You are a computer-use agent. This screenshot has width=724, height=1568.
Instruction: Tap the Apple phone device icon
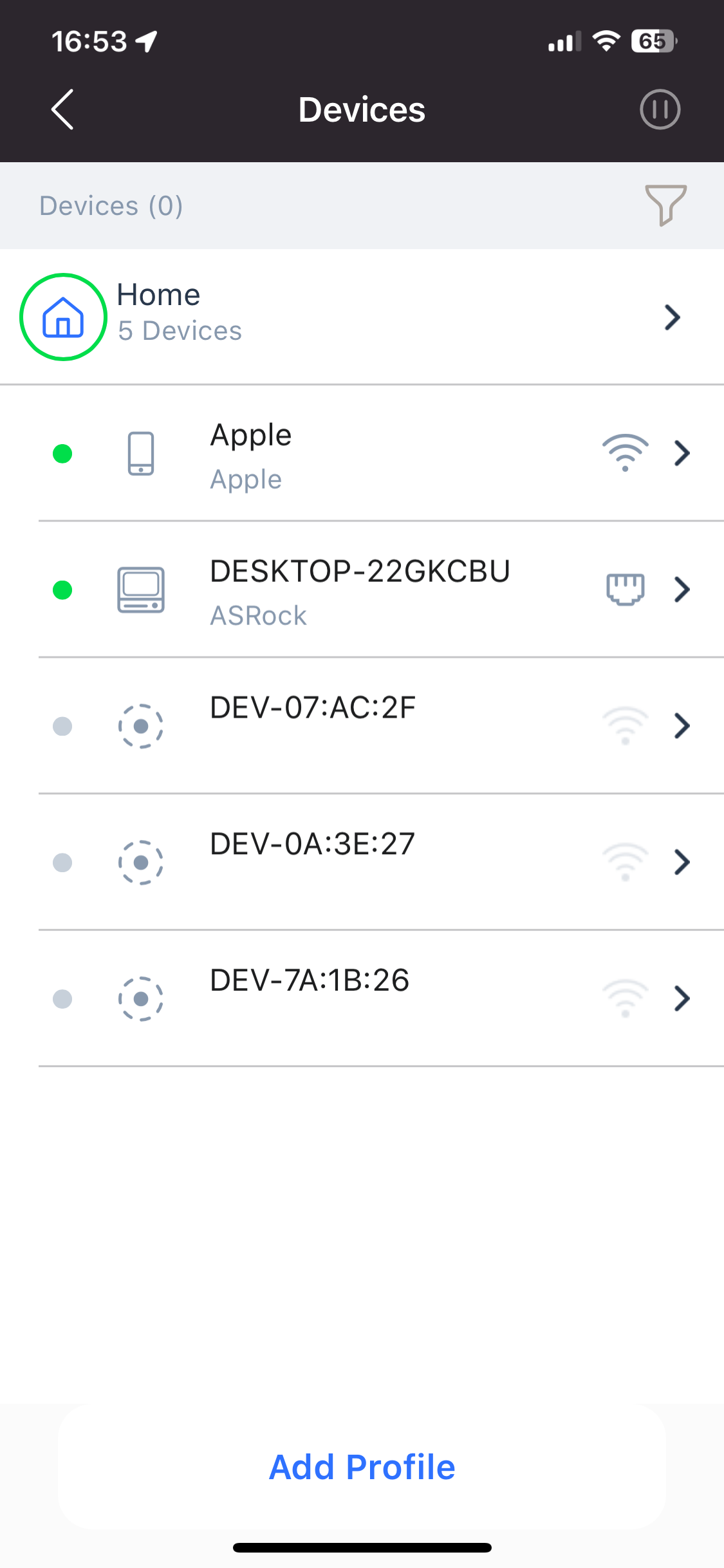point(140,454)
